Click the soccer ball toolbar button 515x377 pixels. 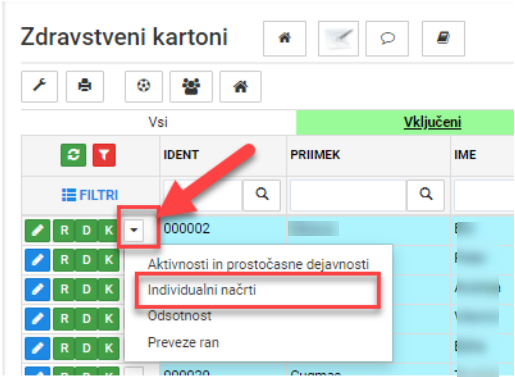coord(144,86)
